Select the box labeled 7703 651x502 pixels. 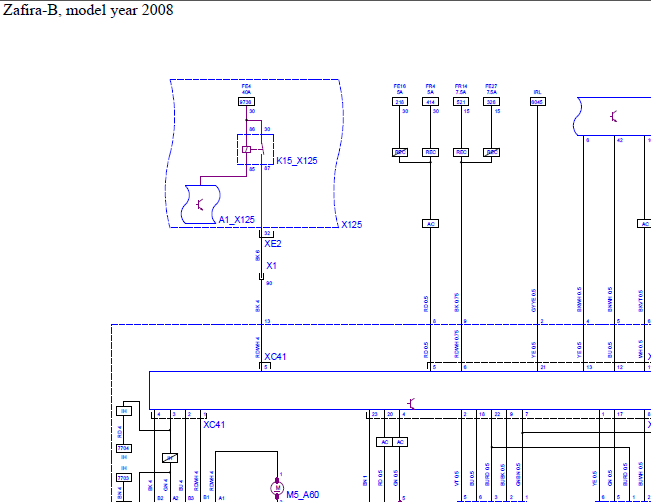pos(124,478)
